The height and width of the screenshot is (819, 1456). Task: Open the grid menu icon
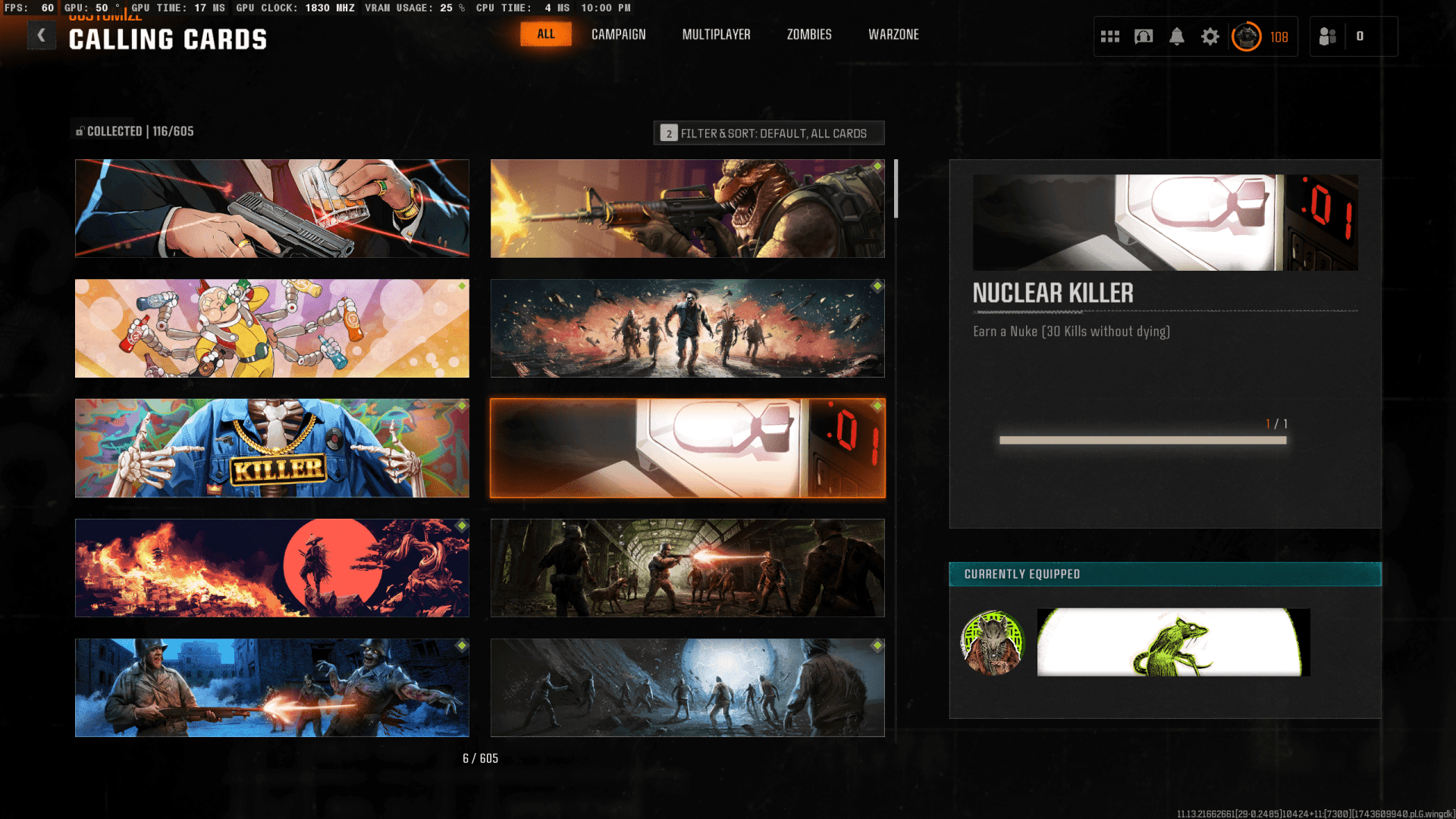click(x=1109, y=36)
